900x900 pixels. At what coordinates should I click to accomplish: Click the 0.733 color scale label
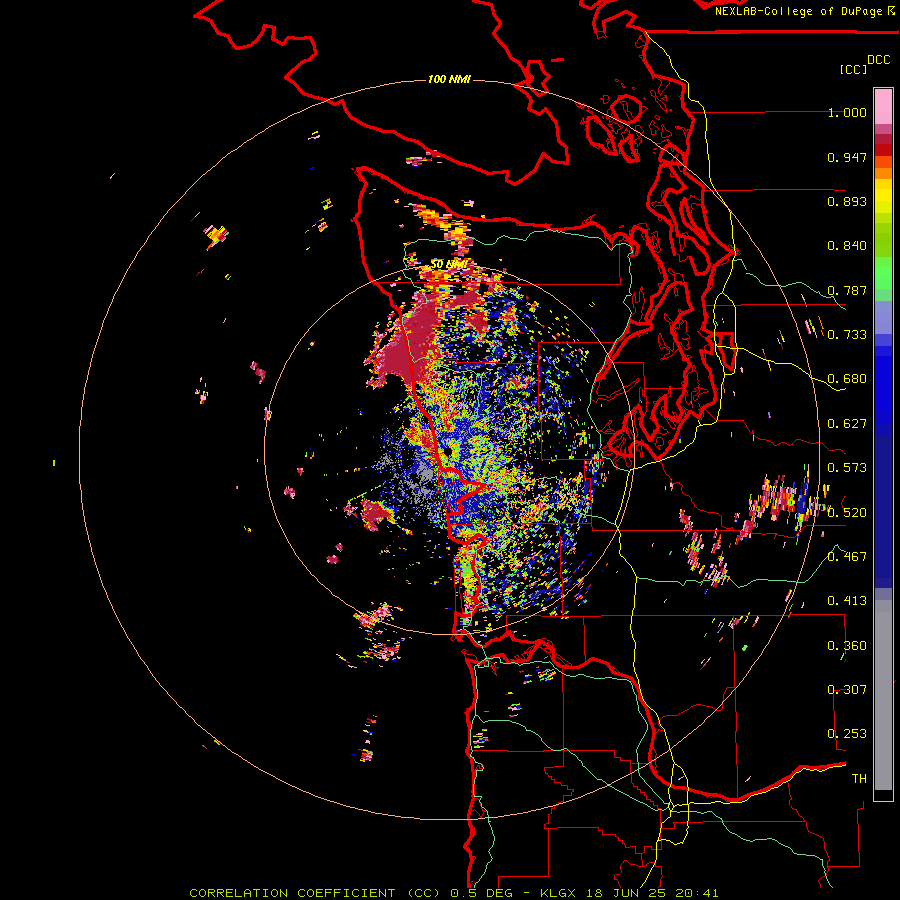847,335
